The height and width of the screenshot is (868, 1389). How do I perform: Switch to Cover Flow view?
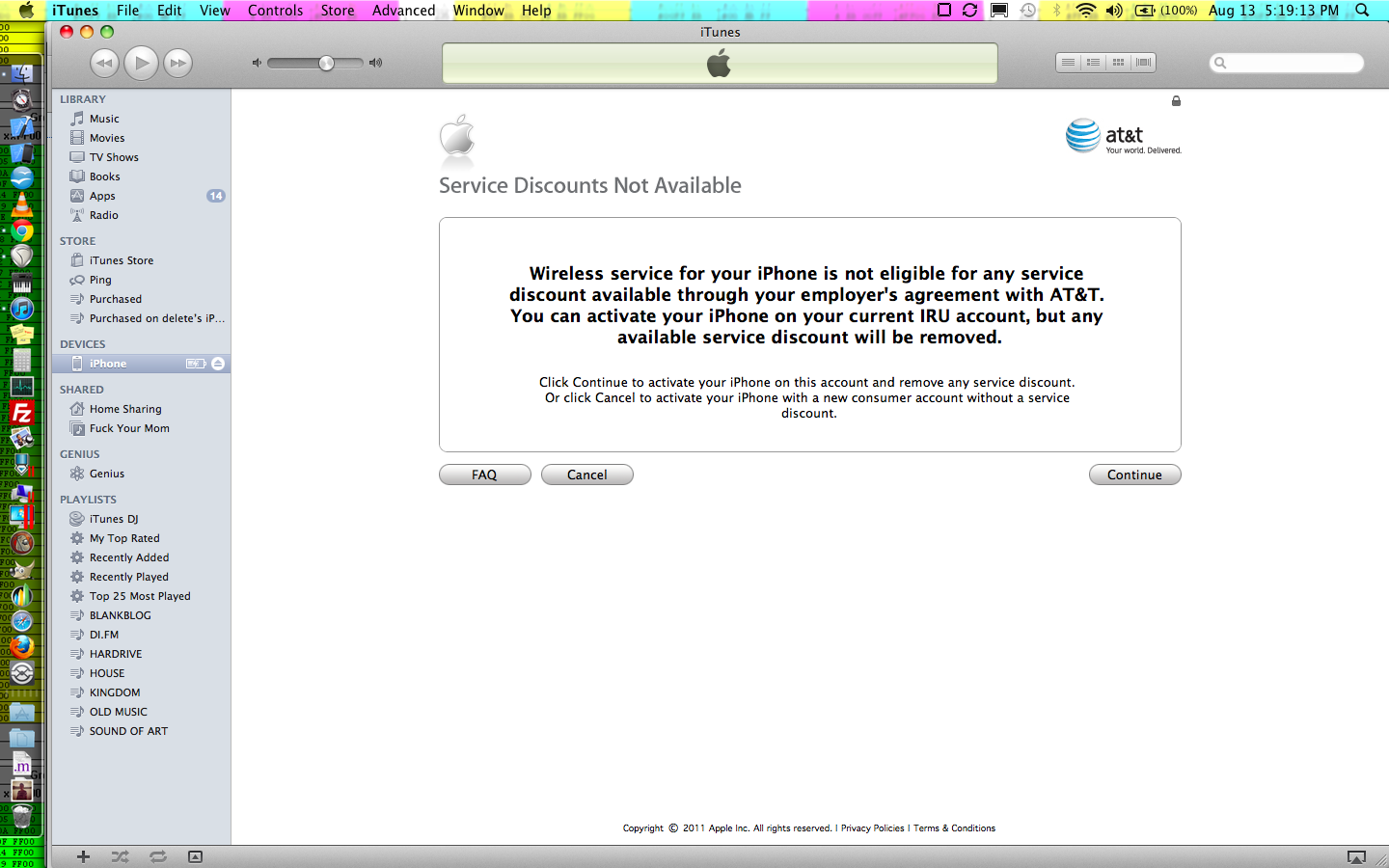click(1143, 63)
